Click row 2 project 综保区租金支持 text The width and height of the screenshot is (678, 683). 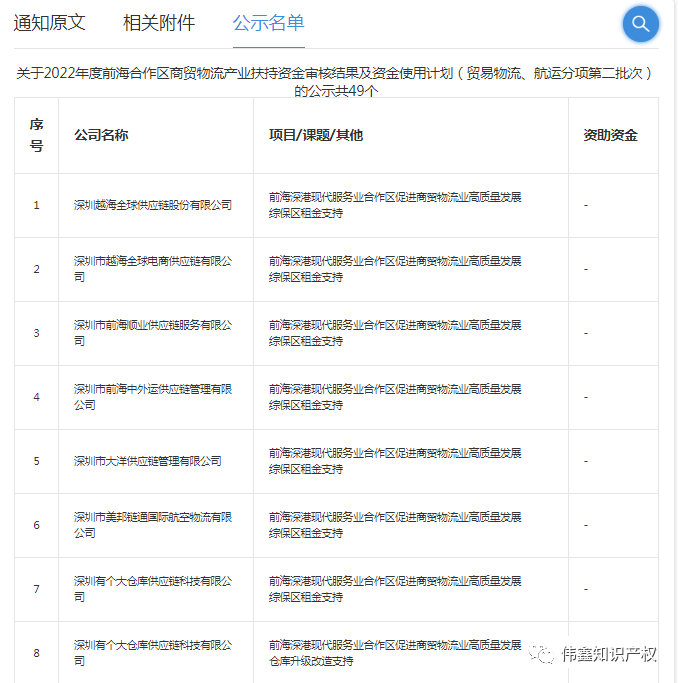point(306,277)
